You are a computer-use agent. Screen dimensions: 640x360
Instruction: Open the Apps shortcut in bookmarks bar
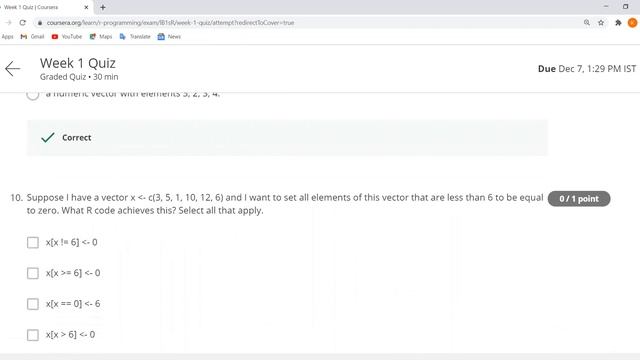7,37
